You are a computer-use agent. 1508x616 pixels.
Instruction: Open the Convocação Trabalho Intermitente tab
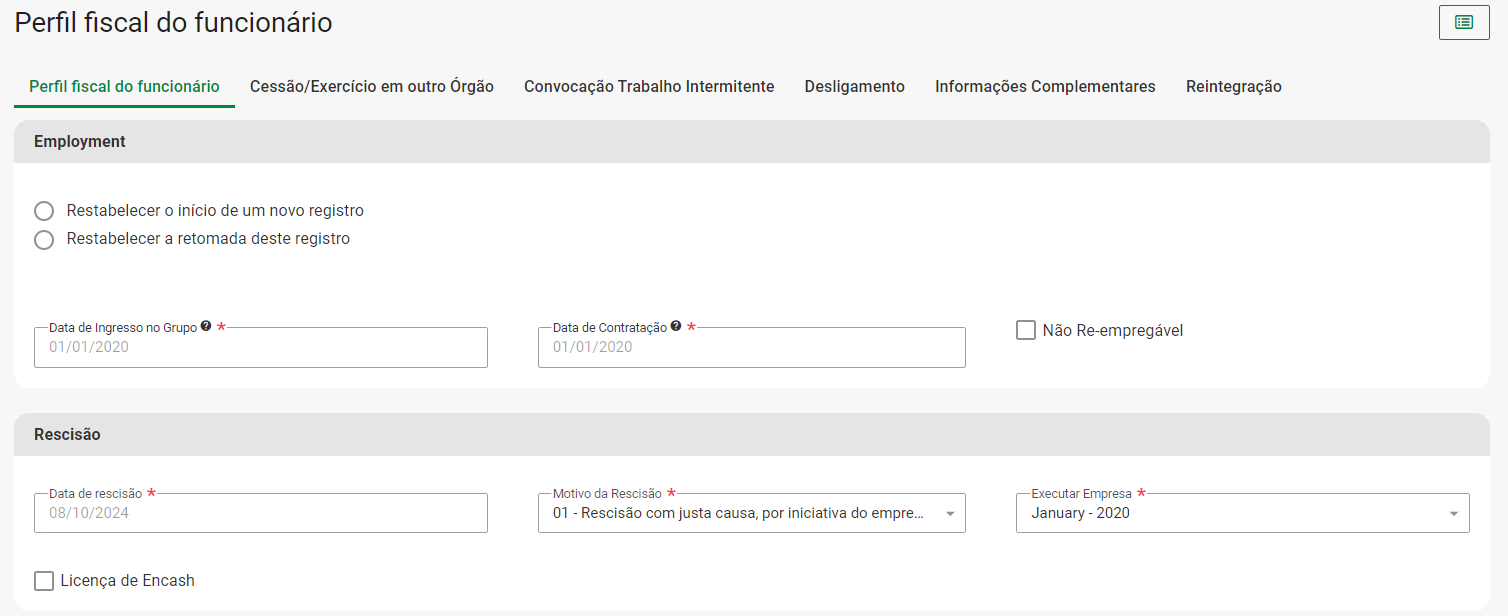pos(649,87)
